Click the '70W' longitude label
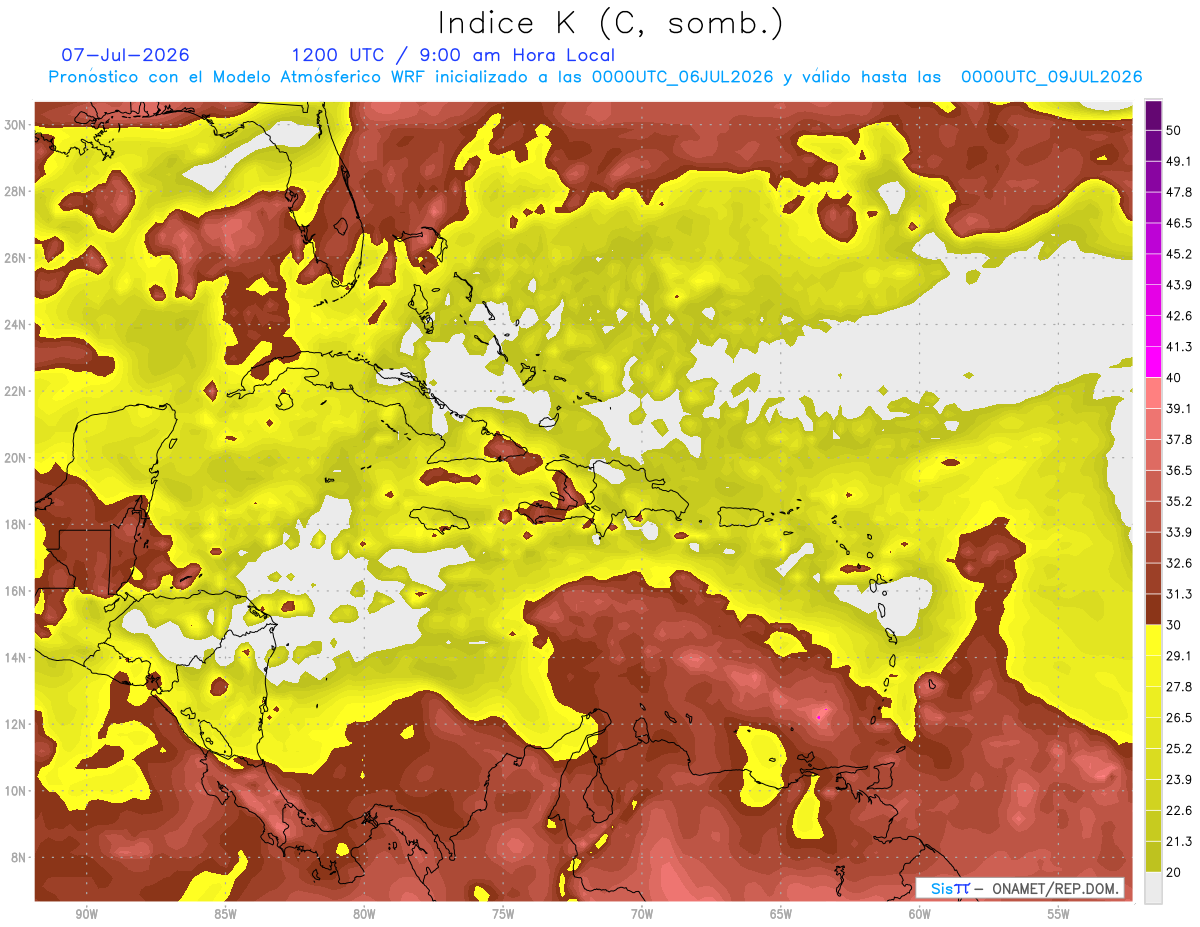1200x927 pixels. tap(642, 915)
